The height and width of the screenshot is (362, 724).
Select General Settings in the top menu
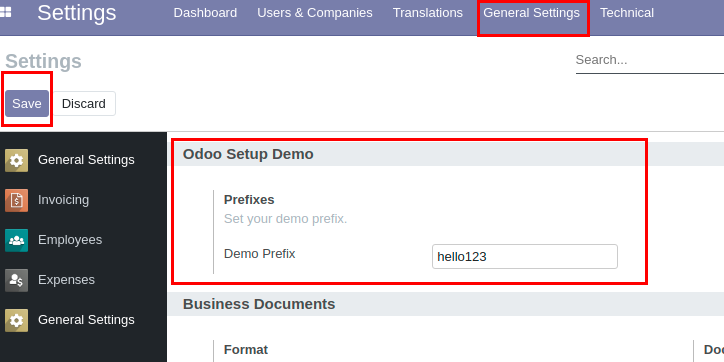[531, 13]
